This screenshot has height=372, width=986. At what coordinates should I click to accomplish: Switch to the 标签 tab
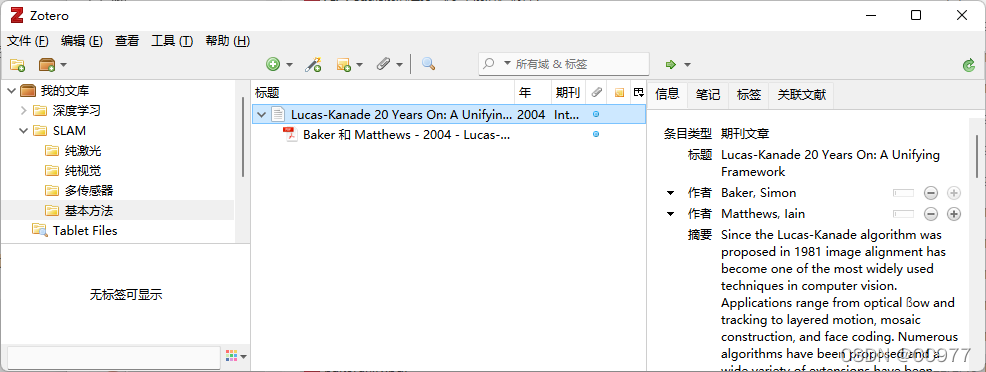tap(749, 95)
